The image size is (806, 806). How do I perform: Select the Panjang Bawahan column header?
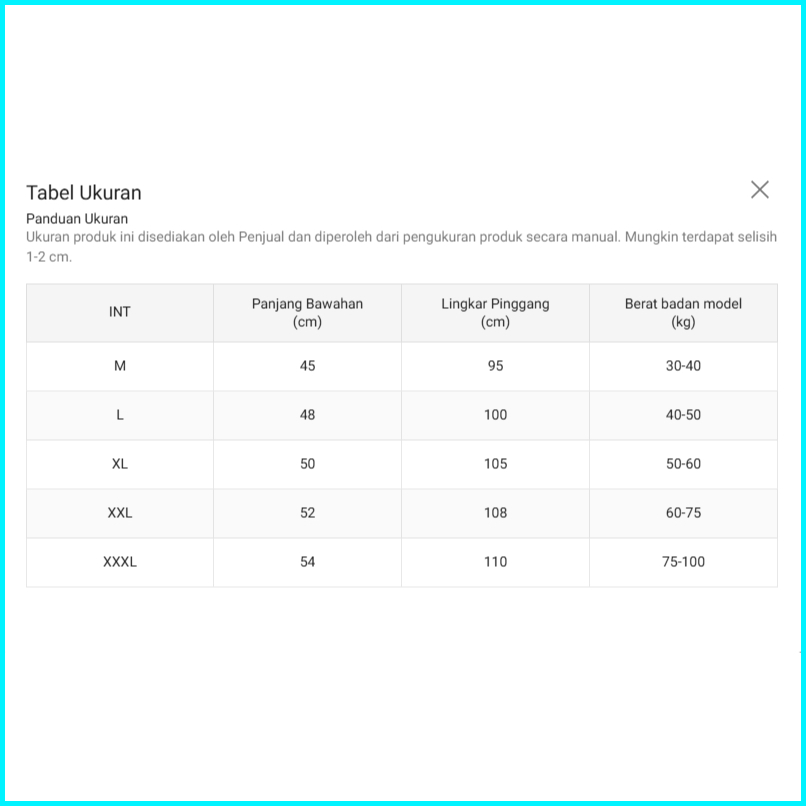point(307,312)
